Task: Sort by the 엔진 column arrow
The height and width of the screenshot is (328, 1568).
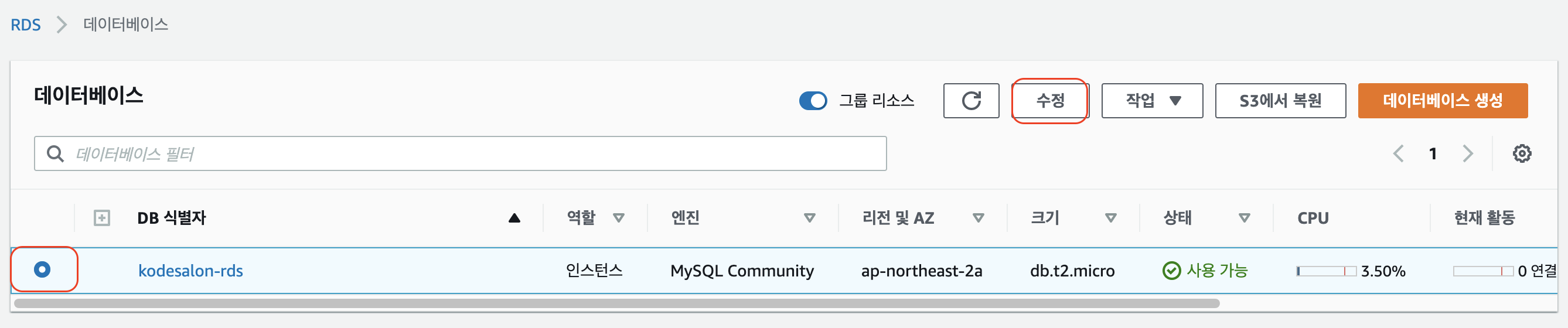Action: [x=809, y=218]
